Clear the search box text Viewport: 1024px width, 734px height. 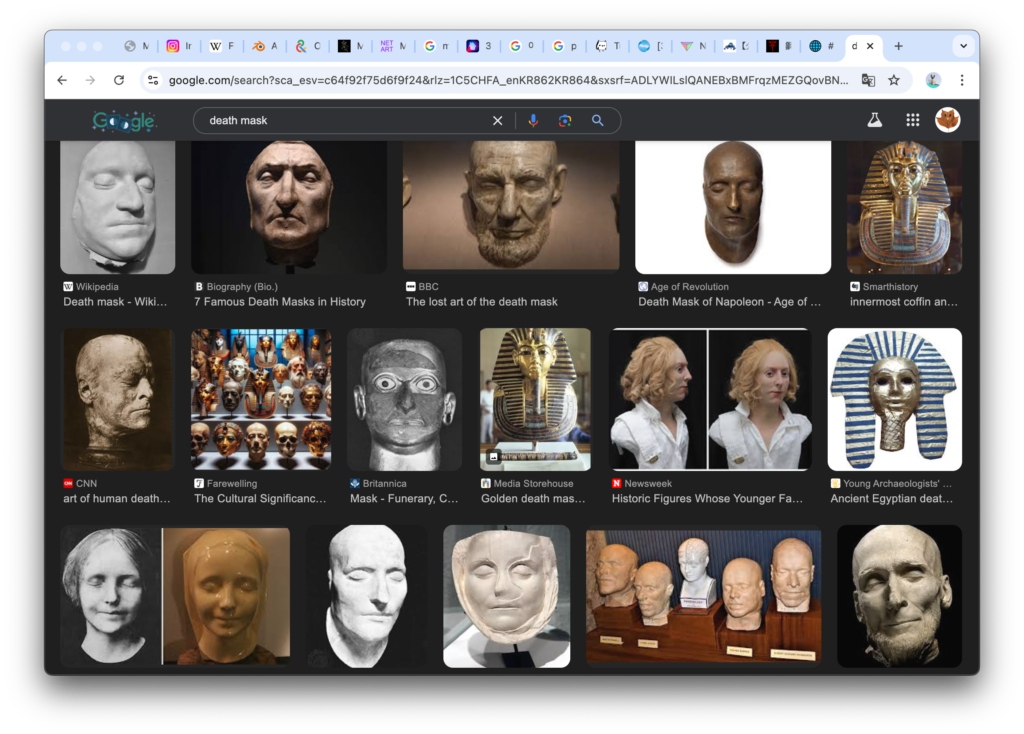point(497,120)
